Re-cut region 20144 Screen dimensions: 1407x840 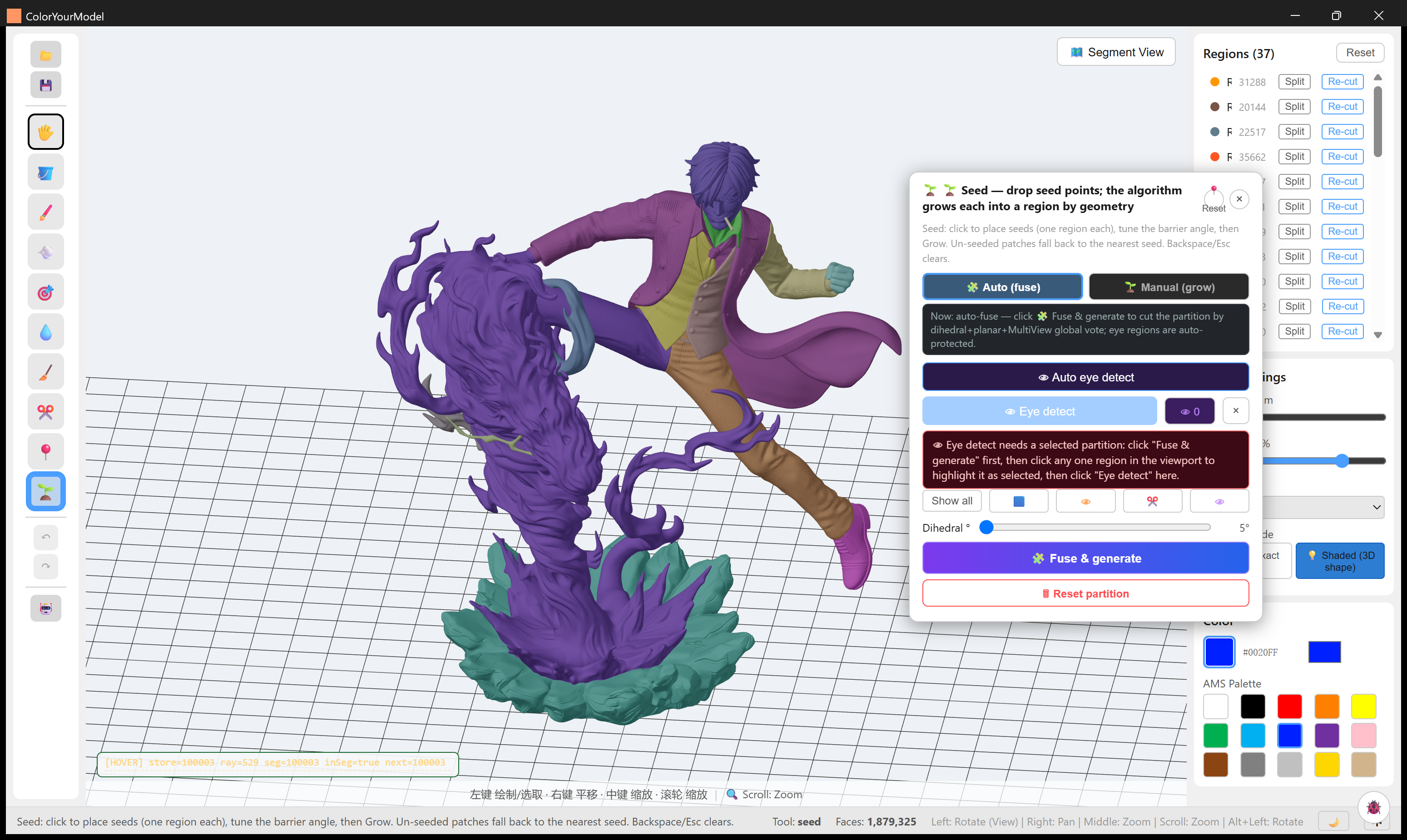tap(1343, 106)
